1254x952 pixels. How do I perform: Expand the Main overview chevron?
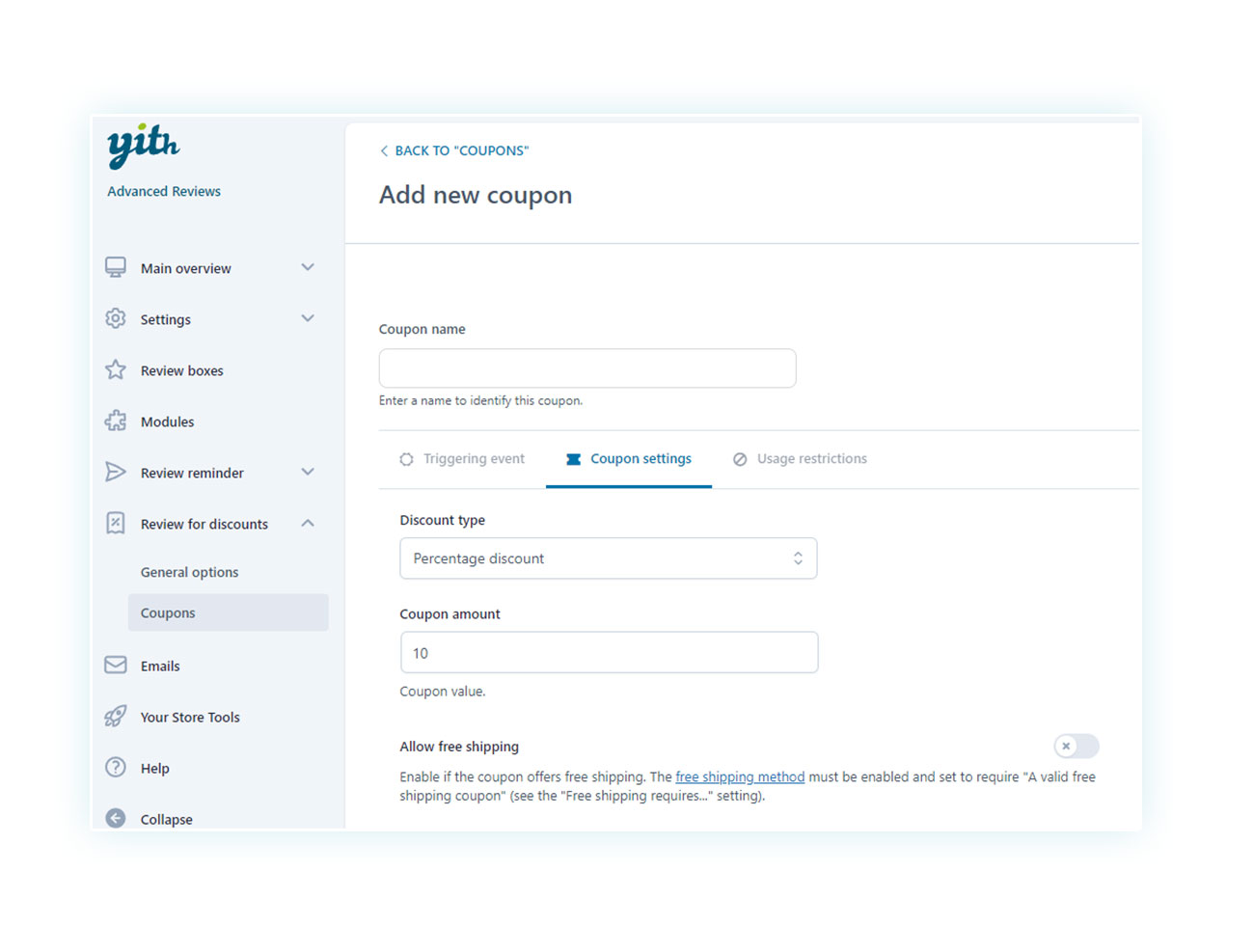pyautogui.click(x=308, y=267)
